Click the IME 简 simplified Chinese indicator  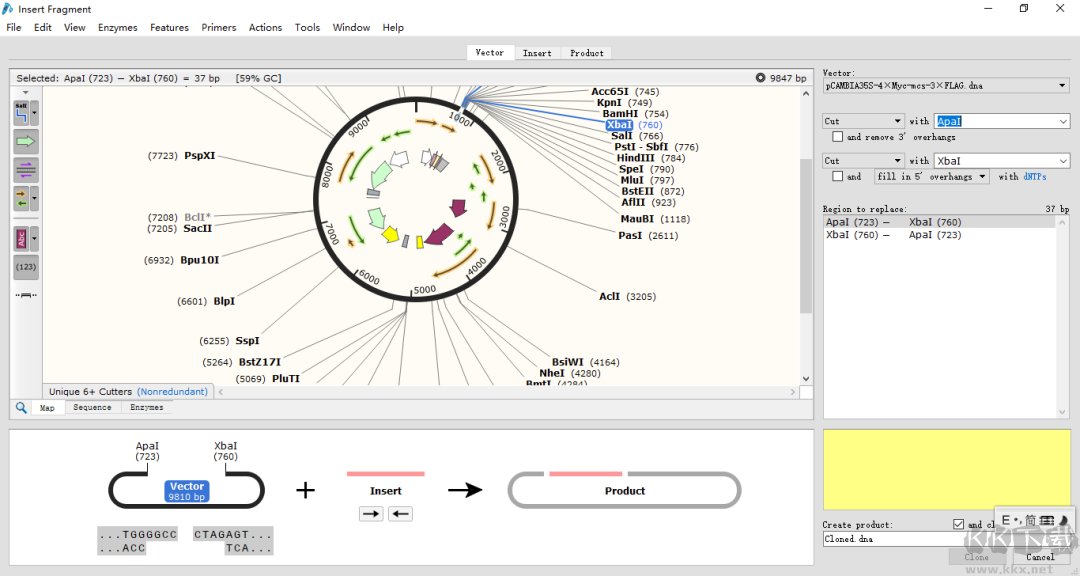tap(1030, 520)
